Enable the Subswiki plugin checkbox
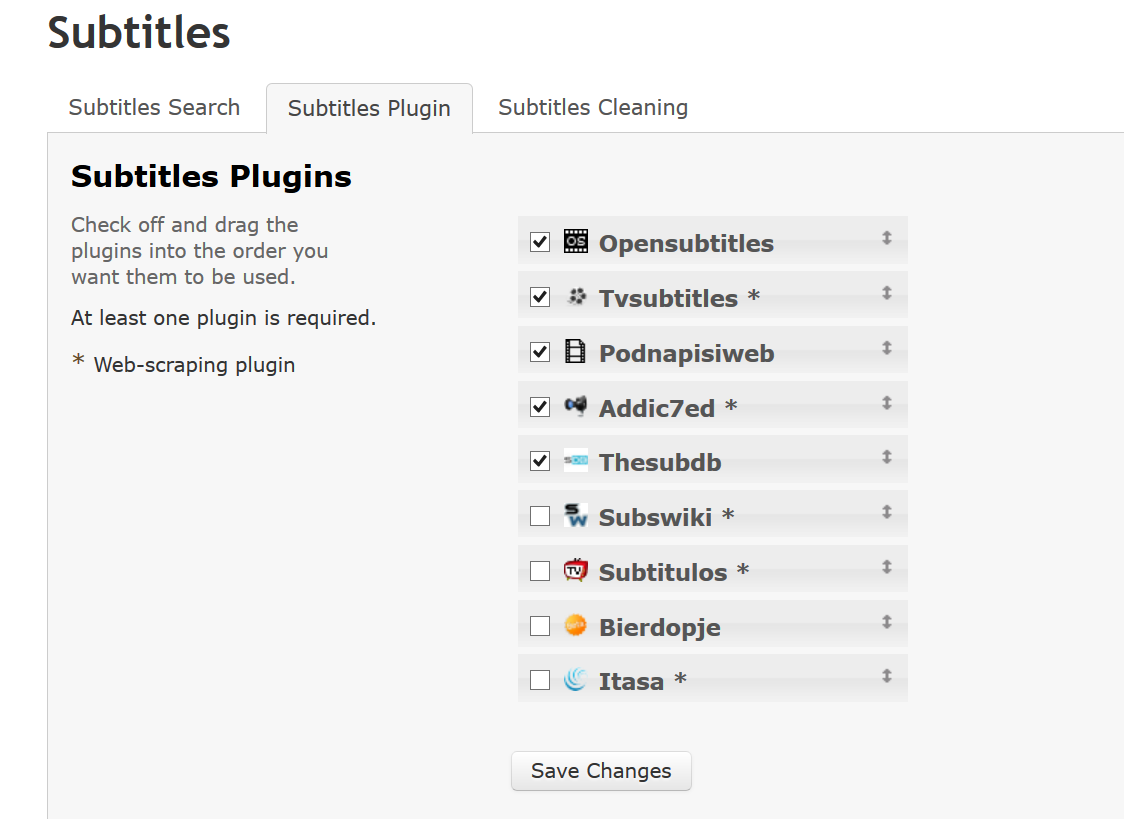The width and height of the screenshot is (1124, 819). coord(540,516)
